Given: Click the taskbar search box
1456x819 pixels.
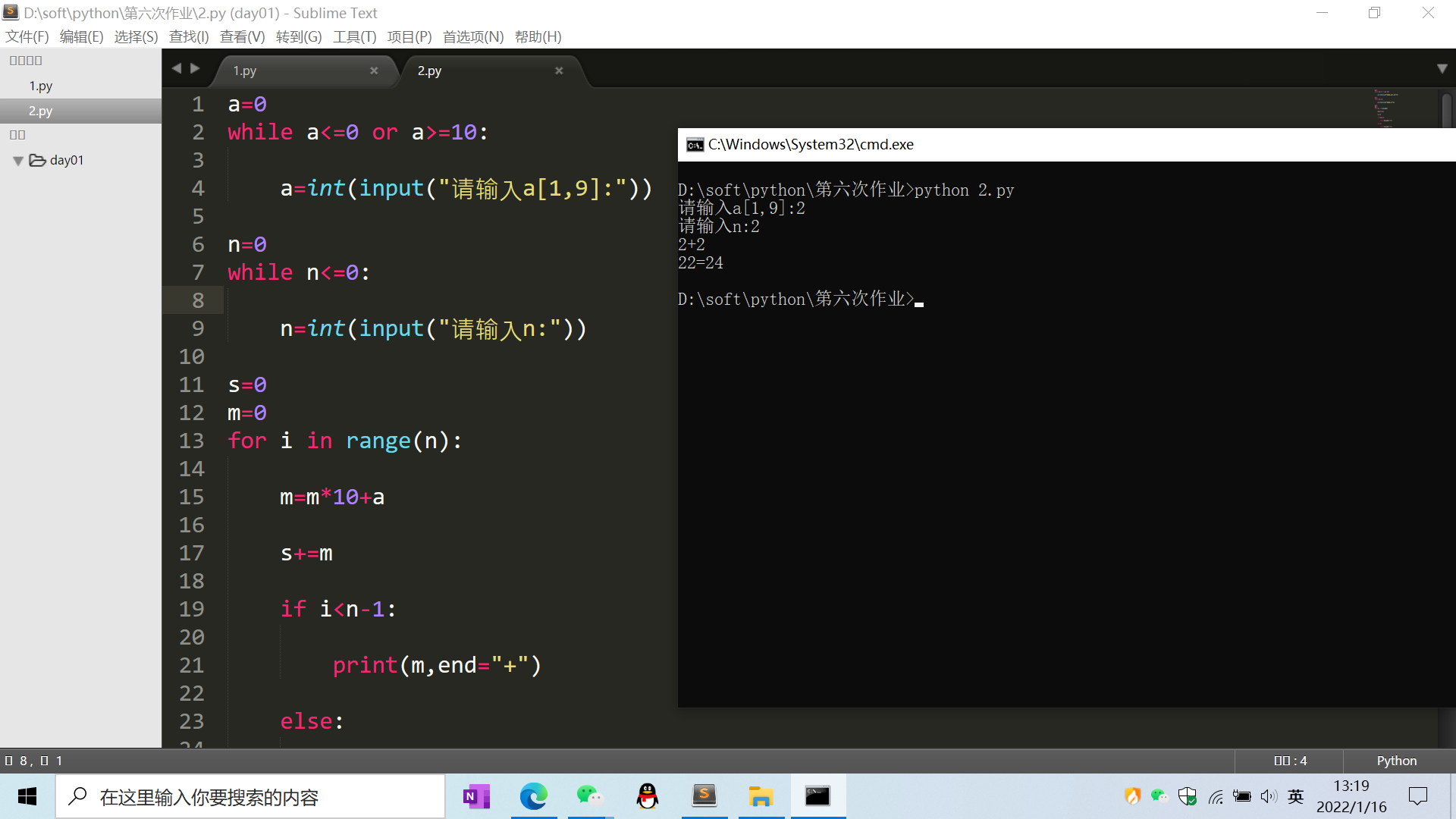Looking at the screenshot, I should pos(250,796).
